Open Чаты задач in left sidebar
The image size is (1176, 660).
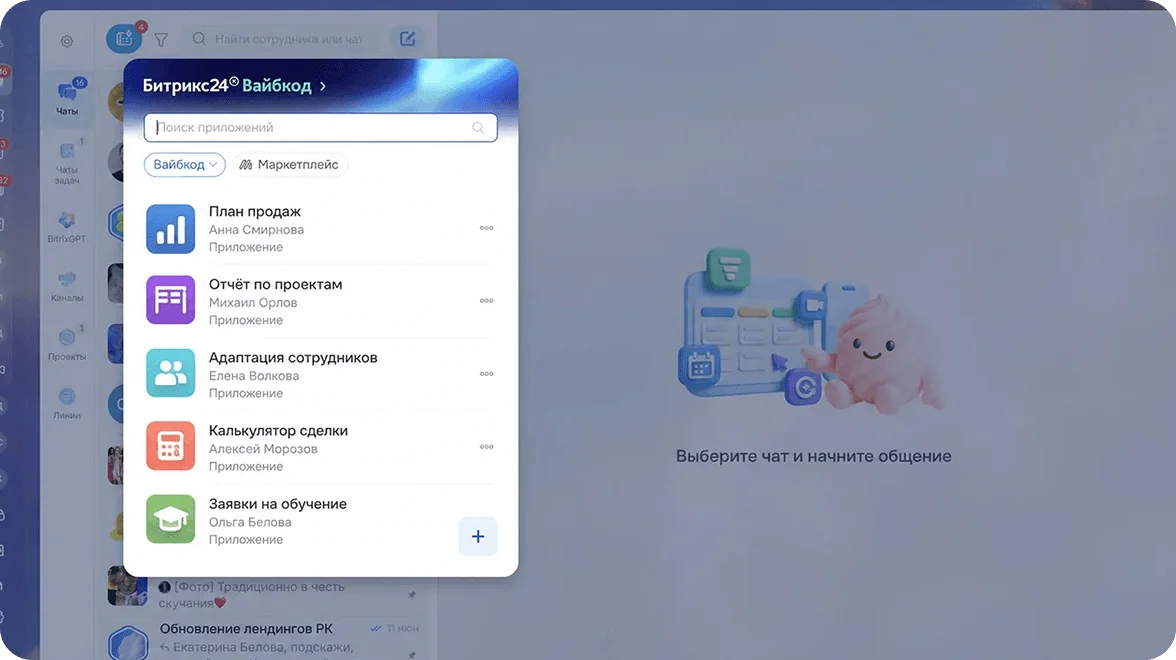(67, 162)
